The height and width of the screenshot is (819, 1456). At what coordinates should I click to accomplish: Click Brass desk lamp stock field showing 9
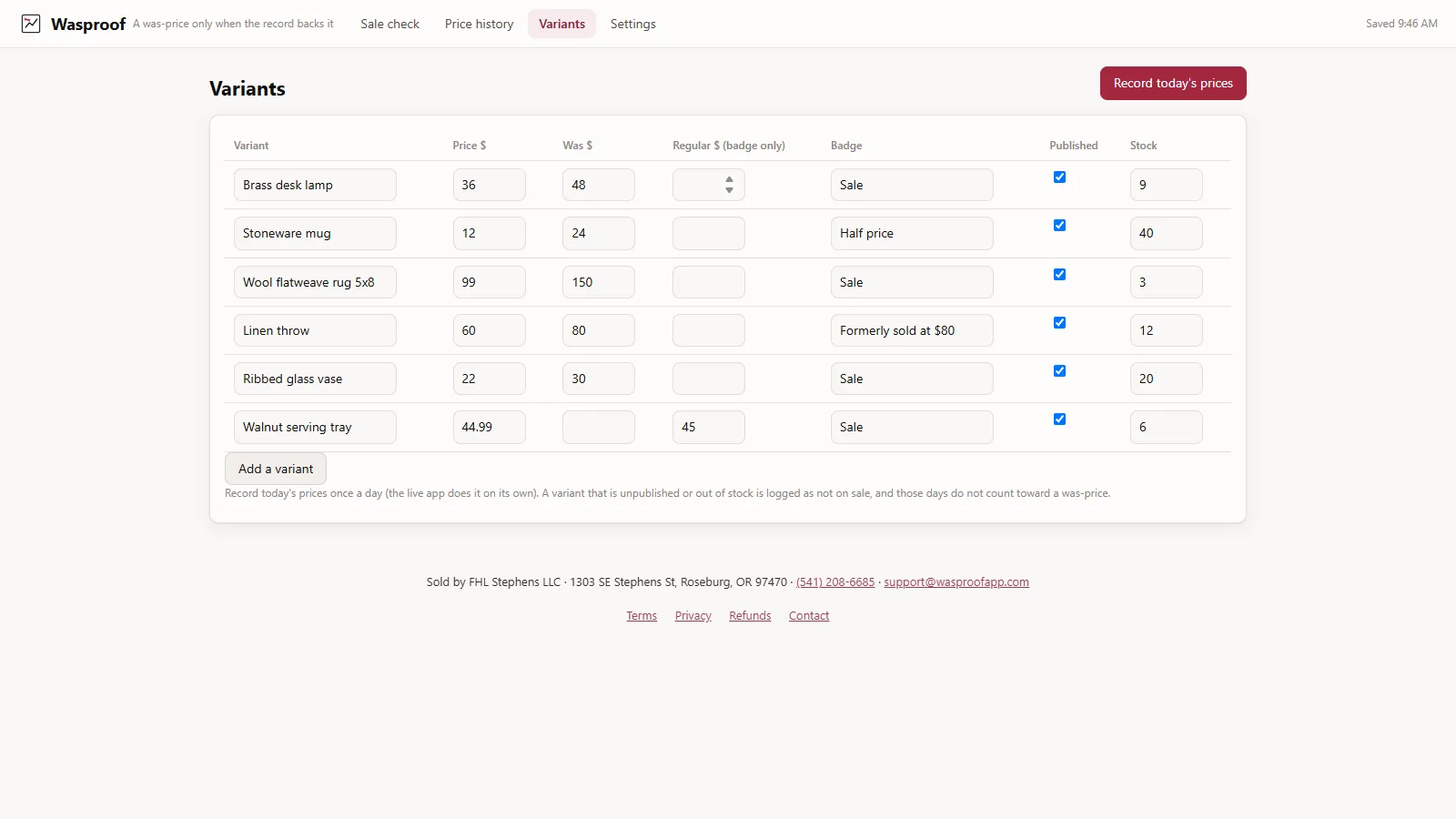pyautogui.click(x=1167, y=185)
